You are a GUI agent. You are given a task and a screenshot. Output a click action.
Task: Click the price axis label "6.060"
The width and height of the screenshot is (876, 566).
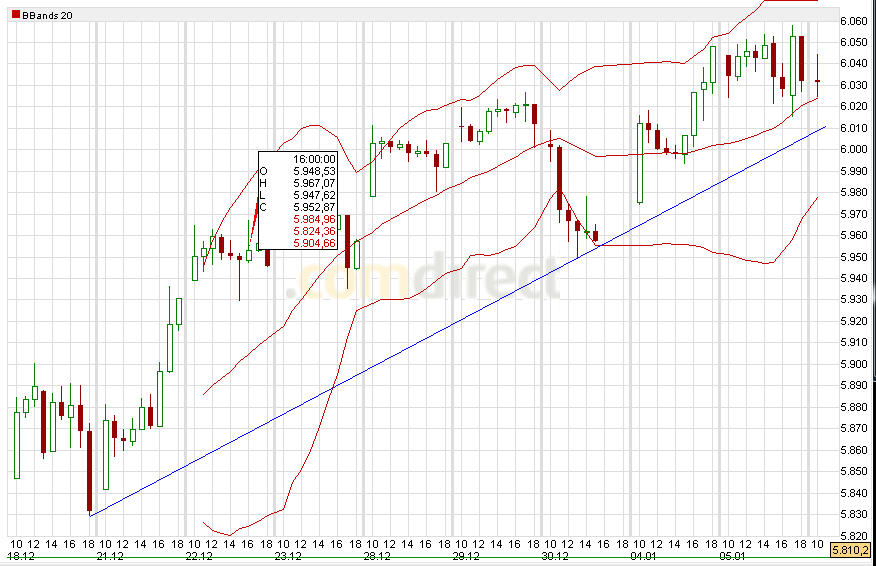854,21
